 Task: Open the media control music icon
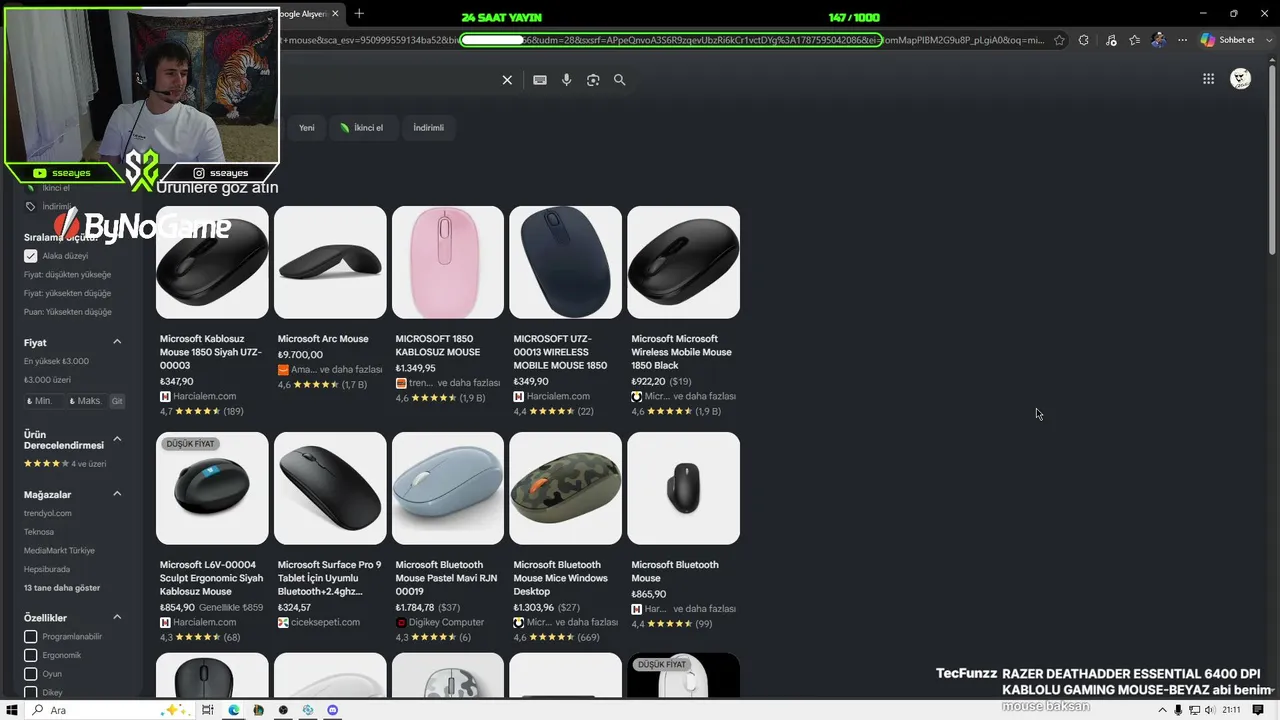click(1111, 40)
